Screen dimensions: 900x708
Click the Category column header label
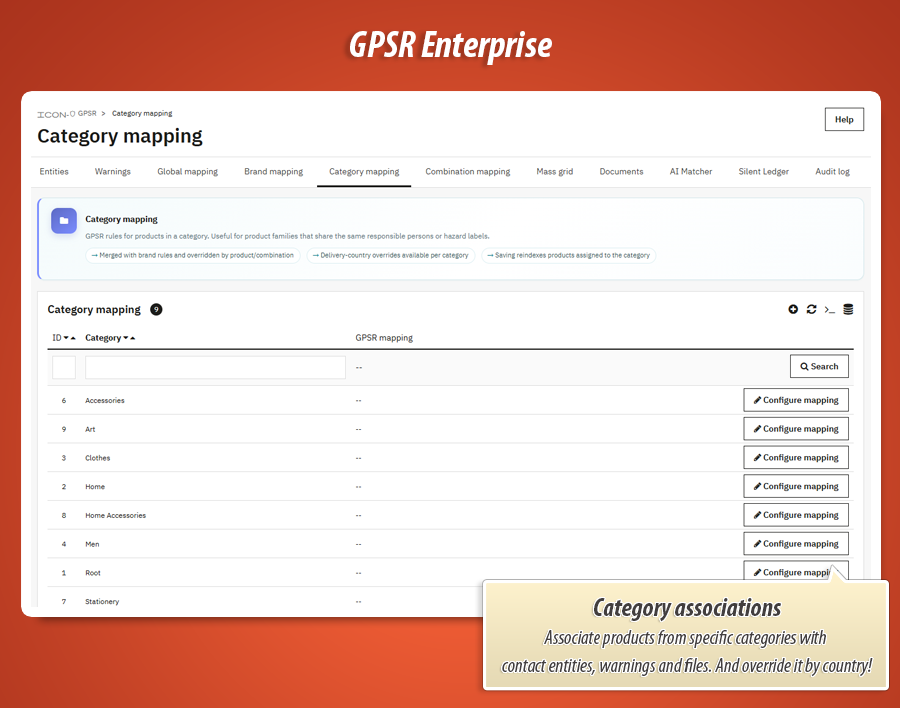[x=103, y=338]
